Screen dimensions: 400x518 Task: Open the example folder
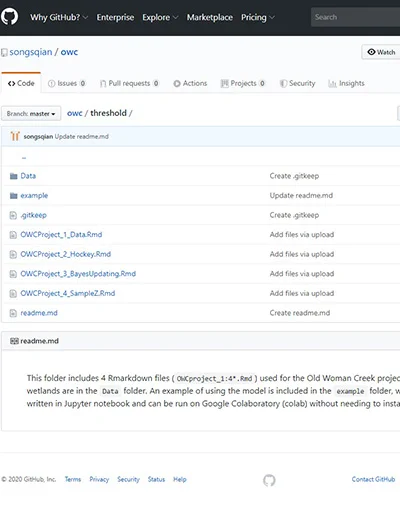pyautogui.click(x=34, y=196)
